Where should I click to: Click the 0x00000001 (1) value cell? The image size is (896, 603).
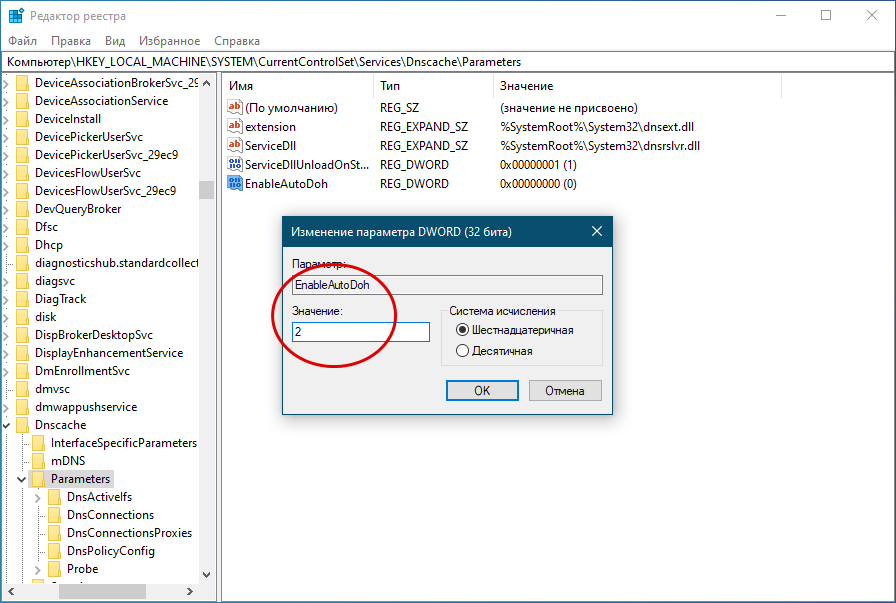[x=538, y=165]
